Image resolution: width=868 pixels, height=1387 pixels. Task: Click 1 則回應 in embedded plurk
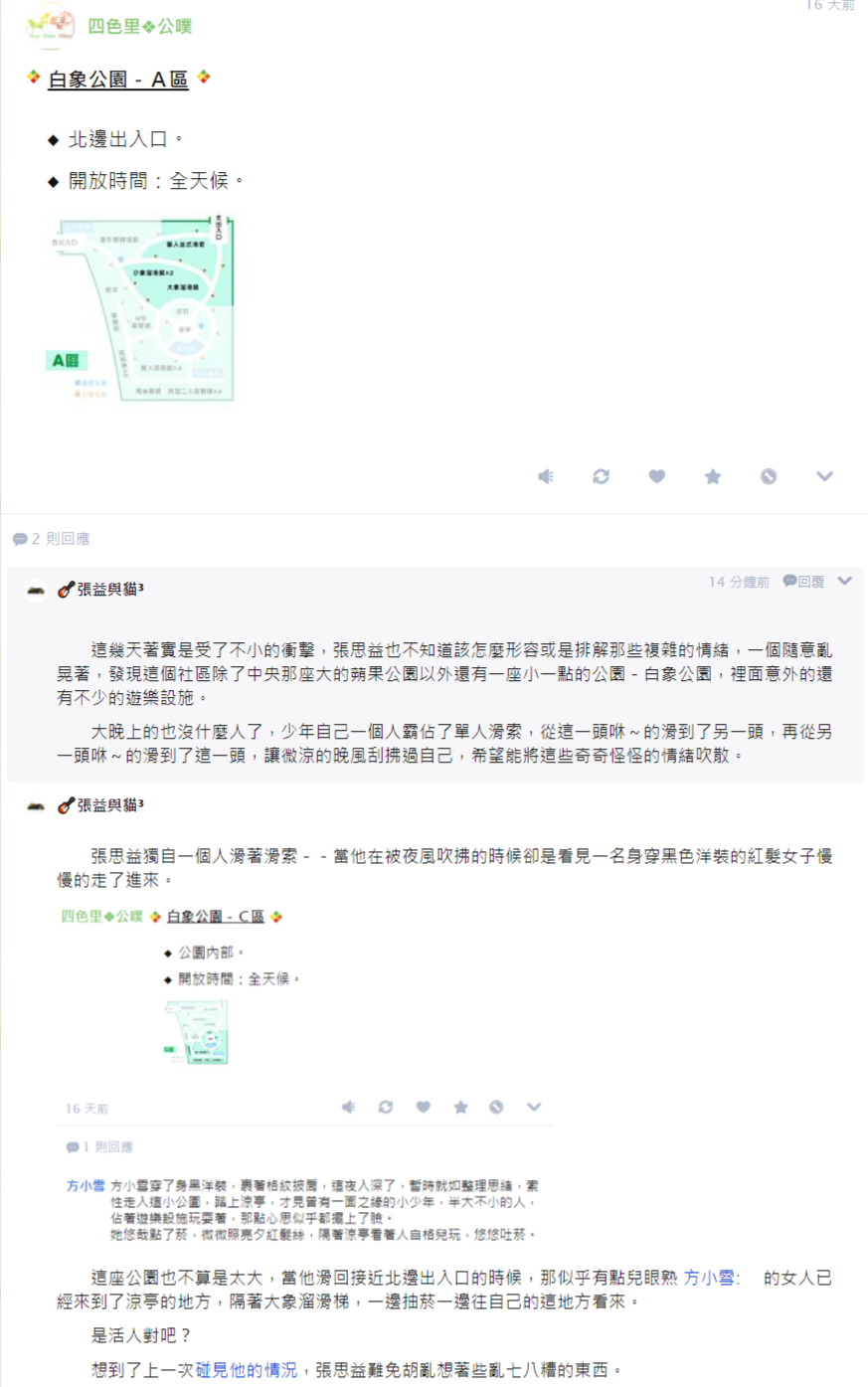pyautogui.click(x=99, y=1147)
